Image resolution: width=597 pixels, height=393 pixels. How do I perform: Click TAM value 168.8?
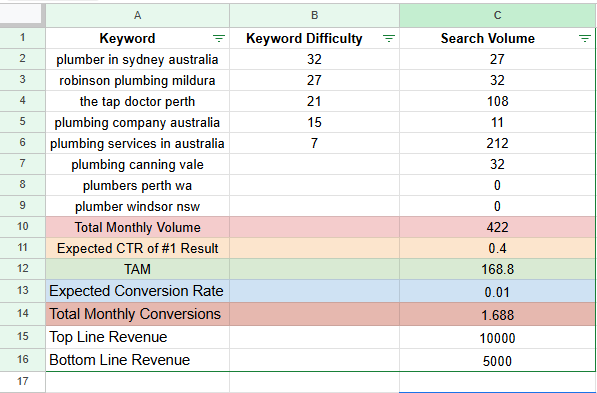click(x=498, y=269)
